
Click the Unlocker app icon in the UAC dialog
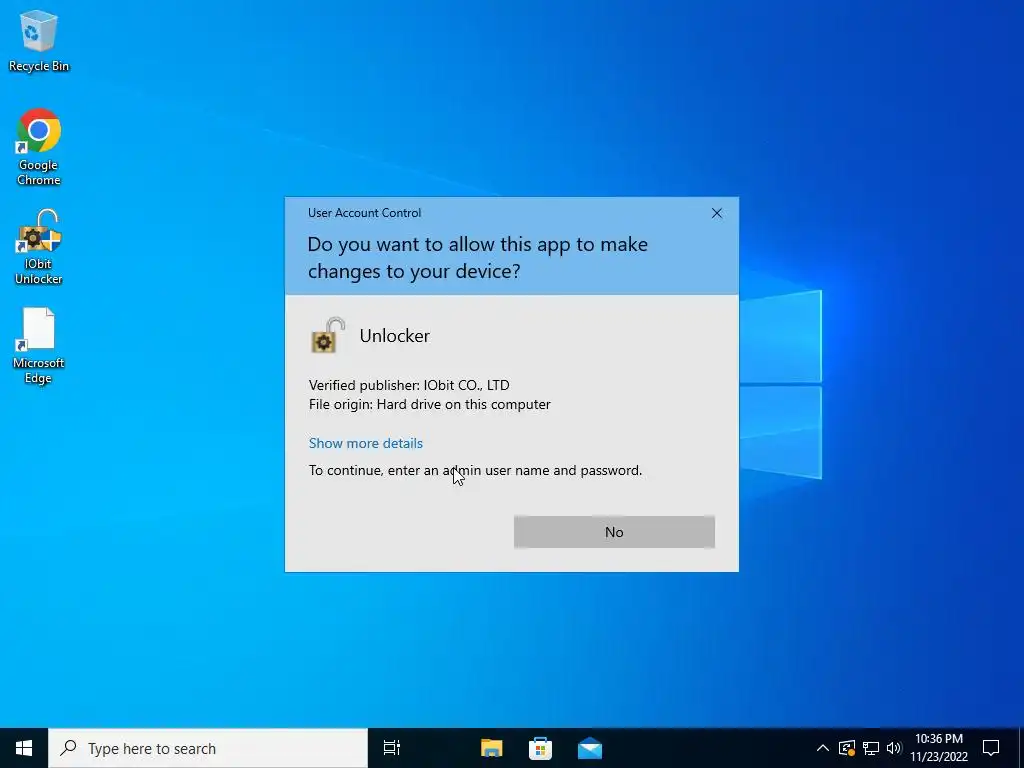(327, 336)
